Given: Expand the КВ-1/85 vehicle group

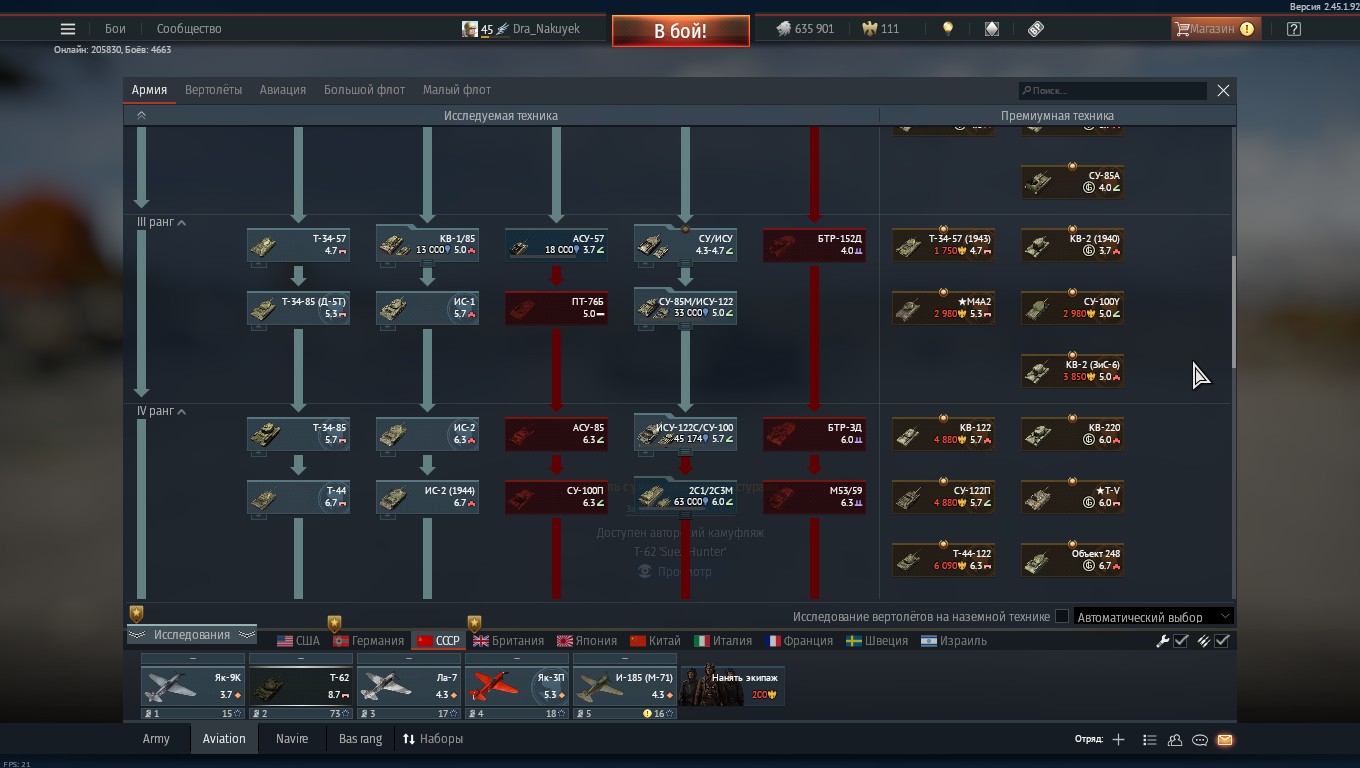Looking at the screenshot, I should 427,245.
